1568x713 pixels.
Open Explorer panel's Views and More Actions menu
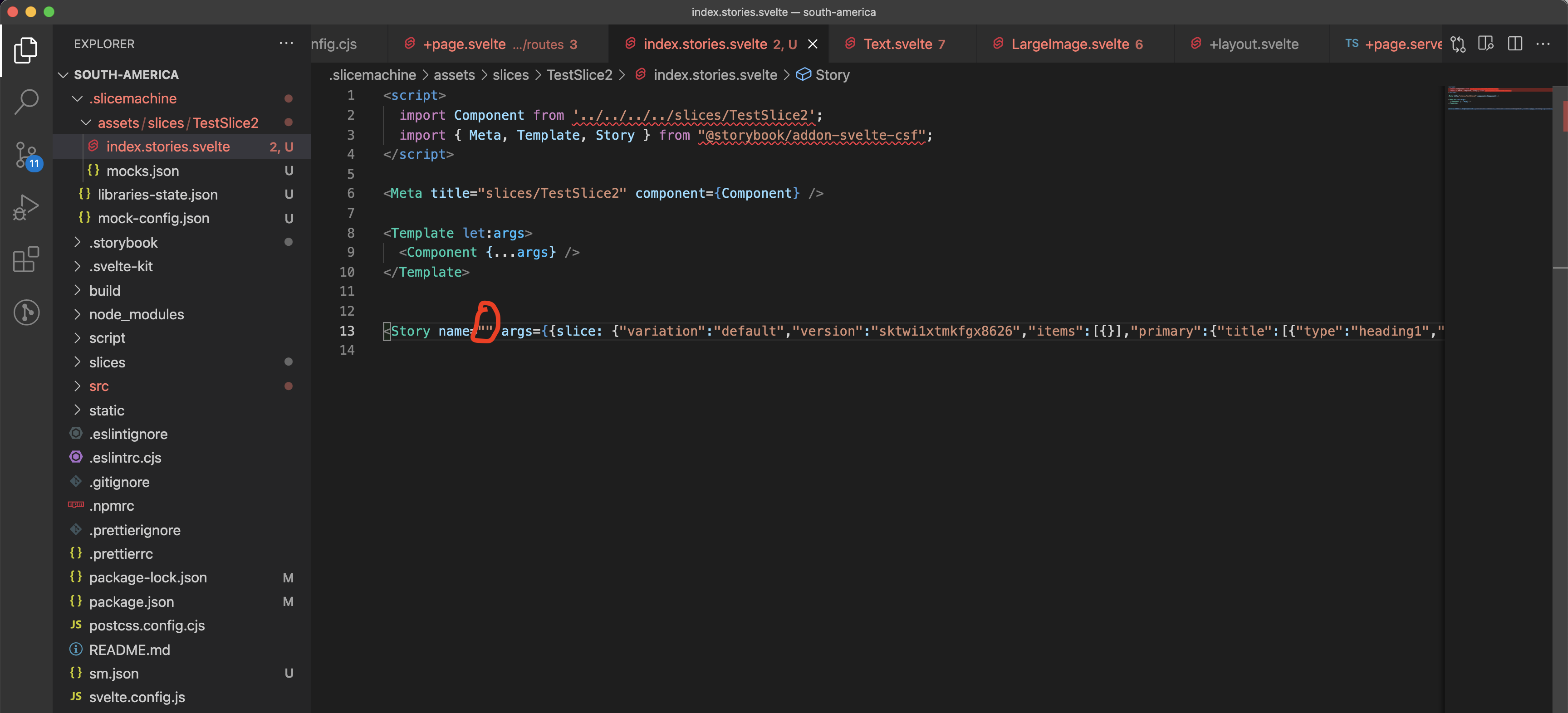(x=286, y=43)
